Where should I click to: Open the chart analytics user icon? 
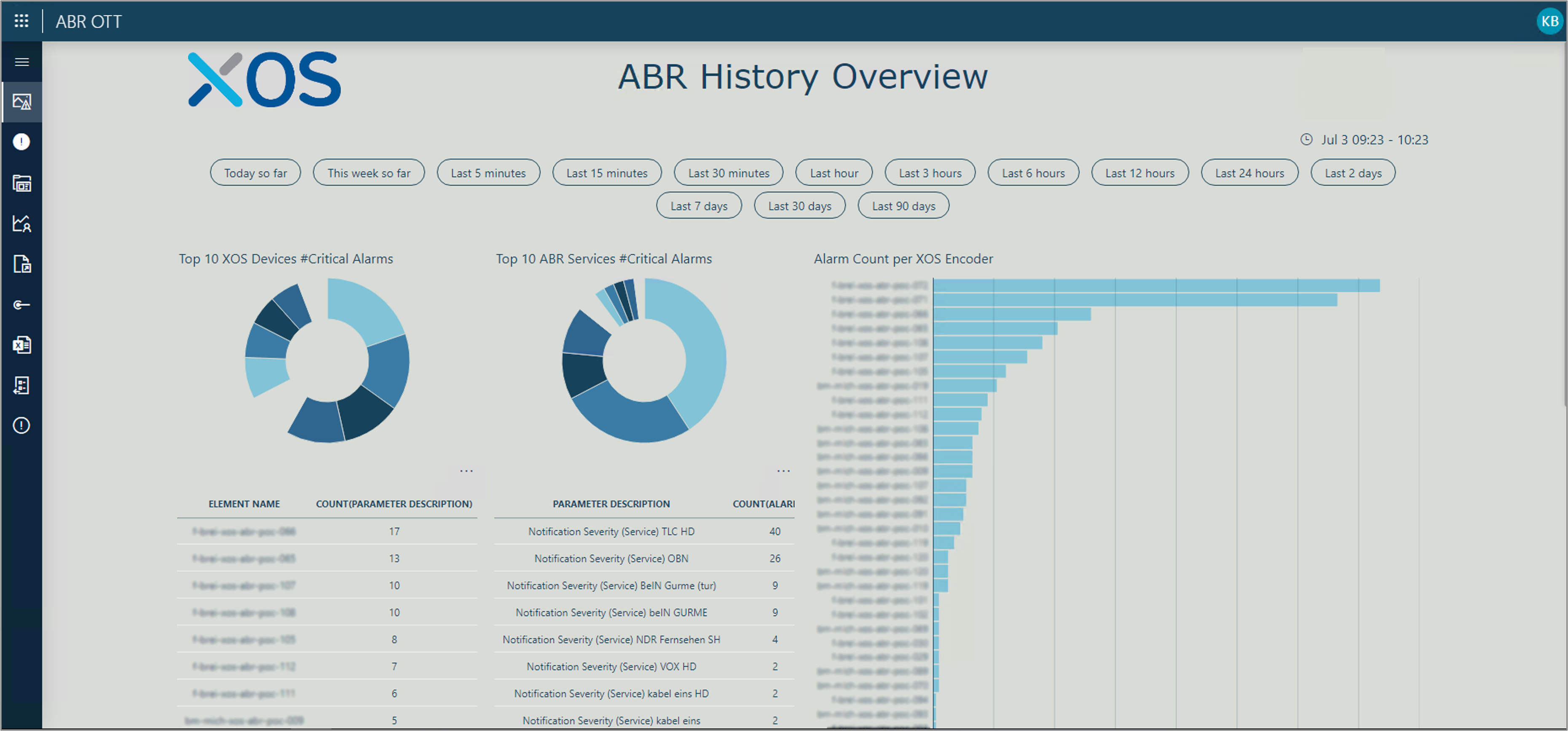coord(21,223)
